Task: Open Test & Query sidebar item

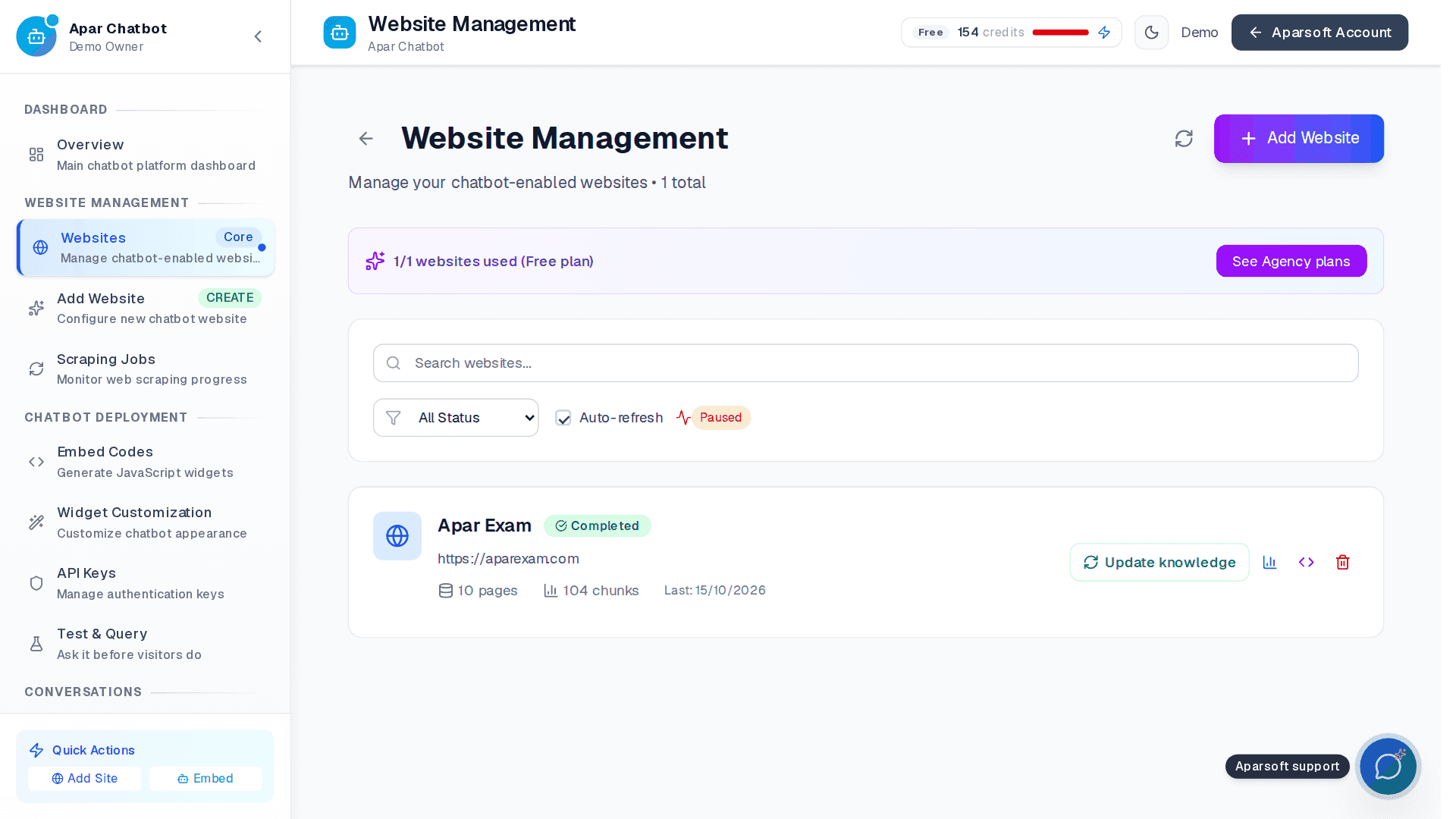Action: click(x=146, y=644)
